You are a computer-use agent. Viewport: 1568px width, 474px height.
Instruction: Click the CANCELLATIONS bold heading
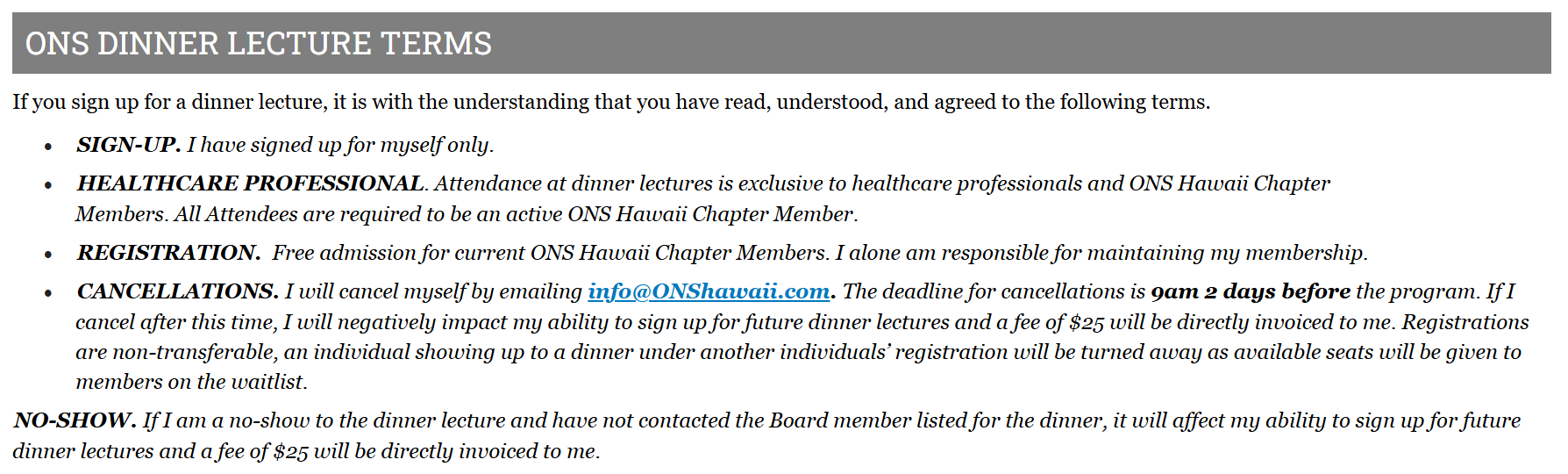(177, 291)
